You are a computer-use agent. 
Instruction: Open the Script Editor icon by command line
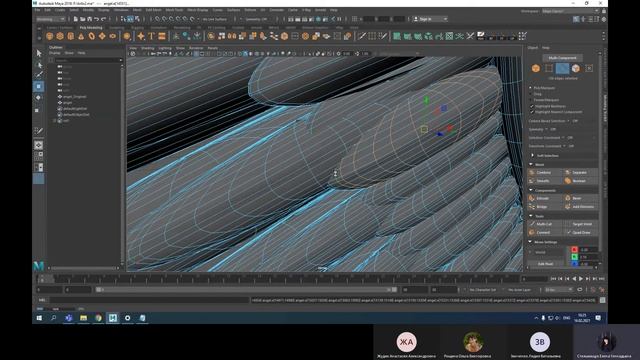tap(602, 300)
